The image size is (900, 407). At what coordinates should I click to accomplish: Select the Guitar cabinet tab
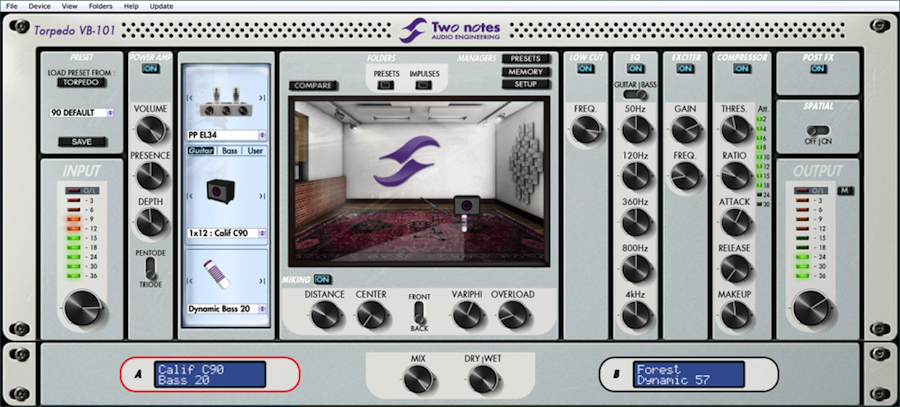click(200, 150)
